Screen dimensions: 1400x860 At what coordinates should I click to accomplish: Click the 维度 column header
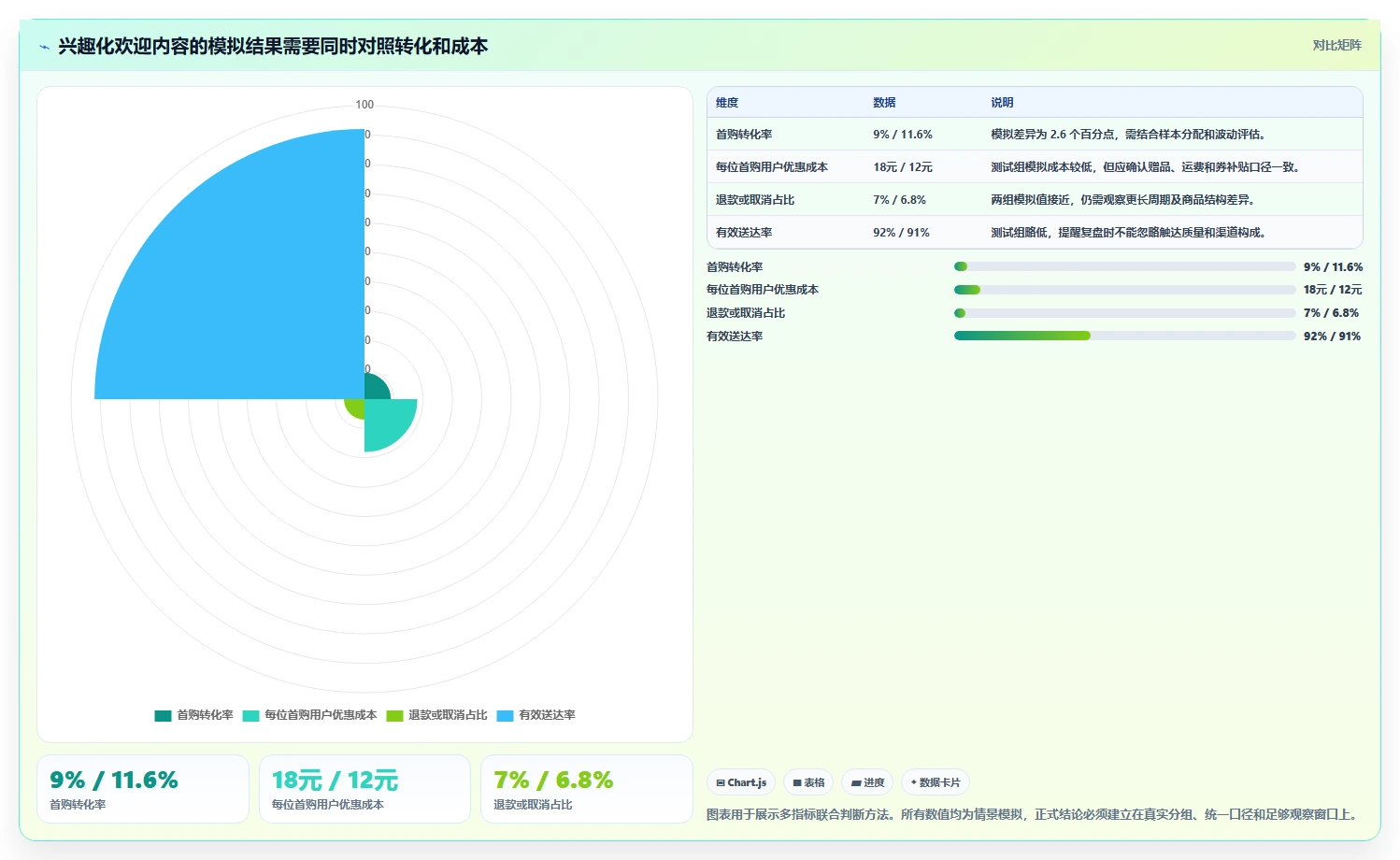coord(727,103)
